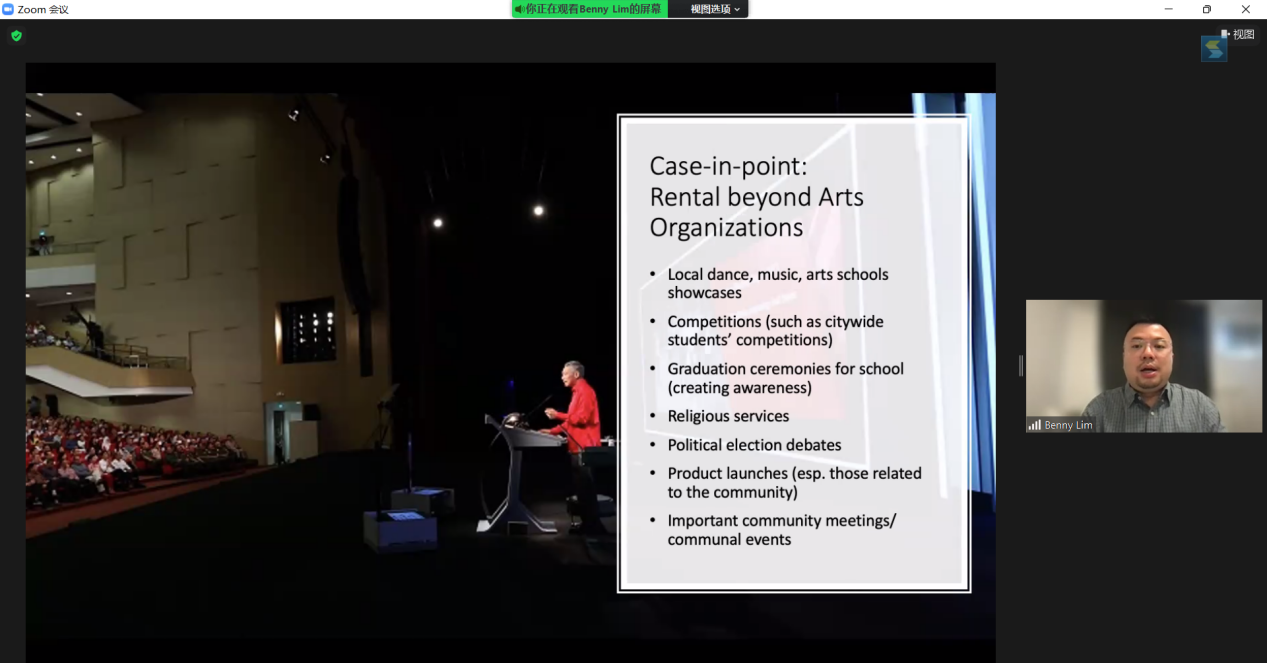The height and width of the screenshot is (663, 1267).
Task: Close the Zoom meeting window
Action: pyautogui.click(x=1245, y=9)
